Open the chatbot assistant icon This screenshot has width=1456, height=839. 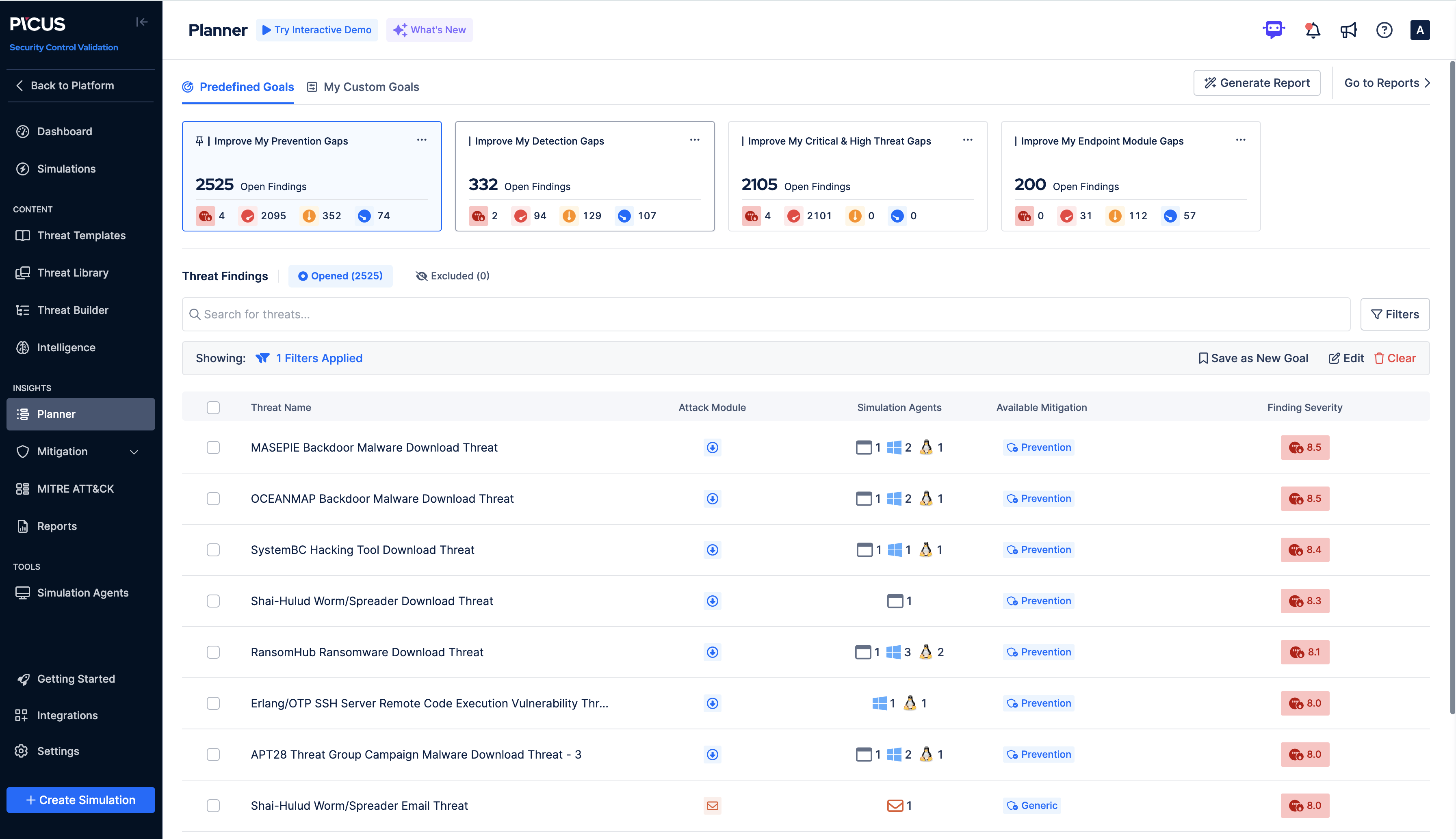tap(1273, 29)
